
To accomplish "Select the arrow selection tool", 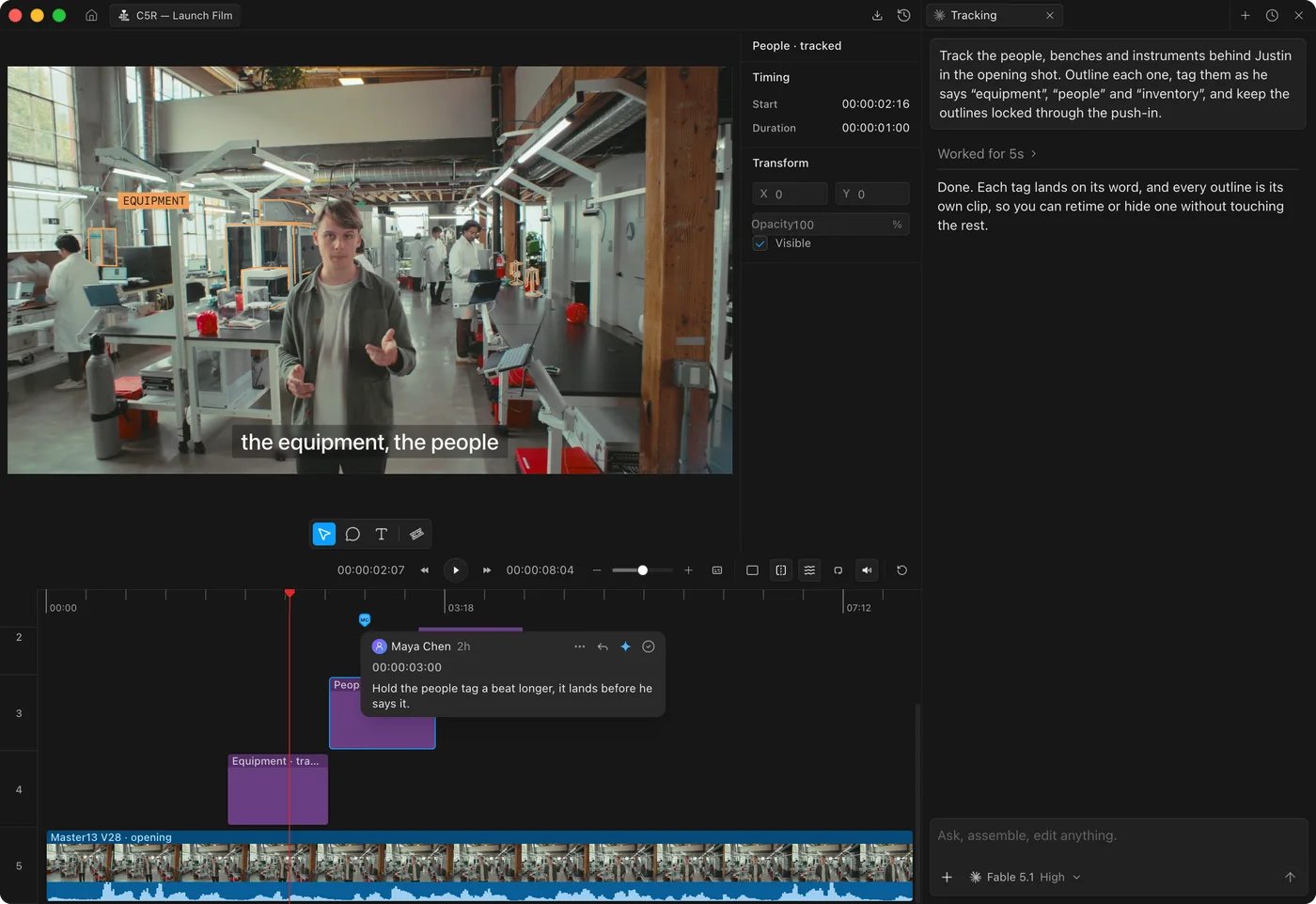I will [323, 534].
